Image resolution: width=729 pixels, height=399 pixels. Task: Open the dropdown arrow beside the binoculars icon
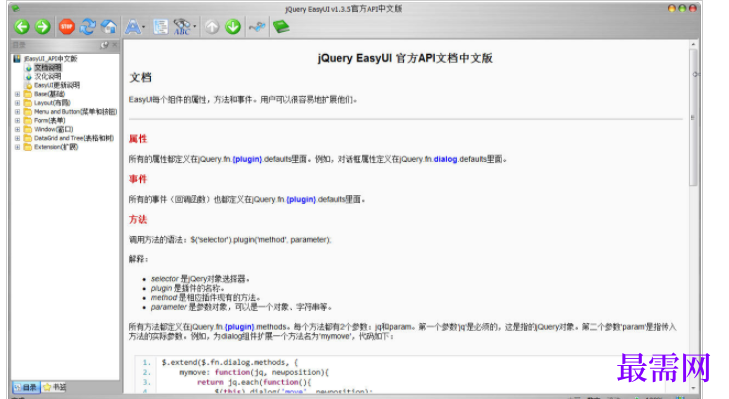click(194, 27)
